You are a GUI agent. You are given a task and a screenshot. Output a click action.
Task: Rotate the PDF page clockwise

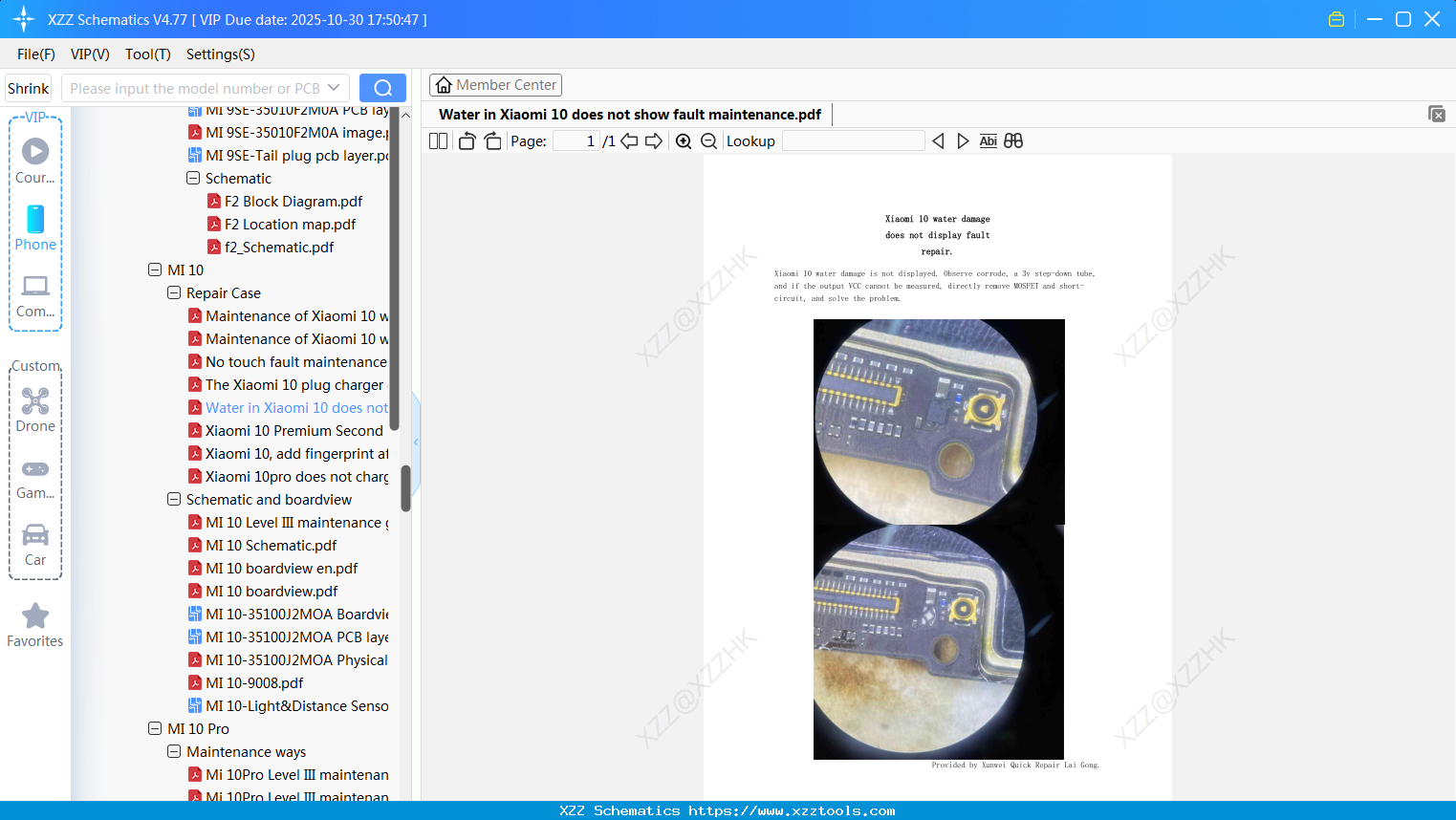click(x=492, y=140)
